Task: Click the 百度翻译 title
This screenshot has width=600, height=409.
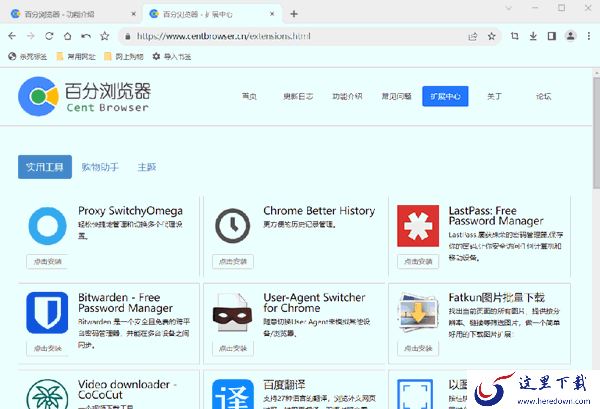Action: pos(284,385)
